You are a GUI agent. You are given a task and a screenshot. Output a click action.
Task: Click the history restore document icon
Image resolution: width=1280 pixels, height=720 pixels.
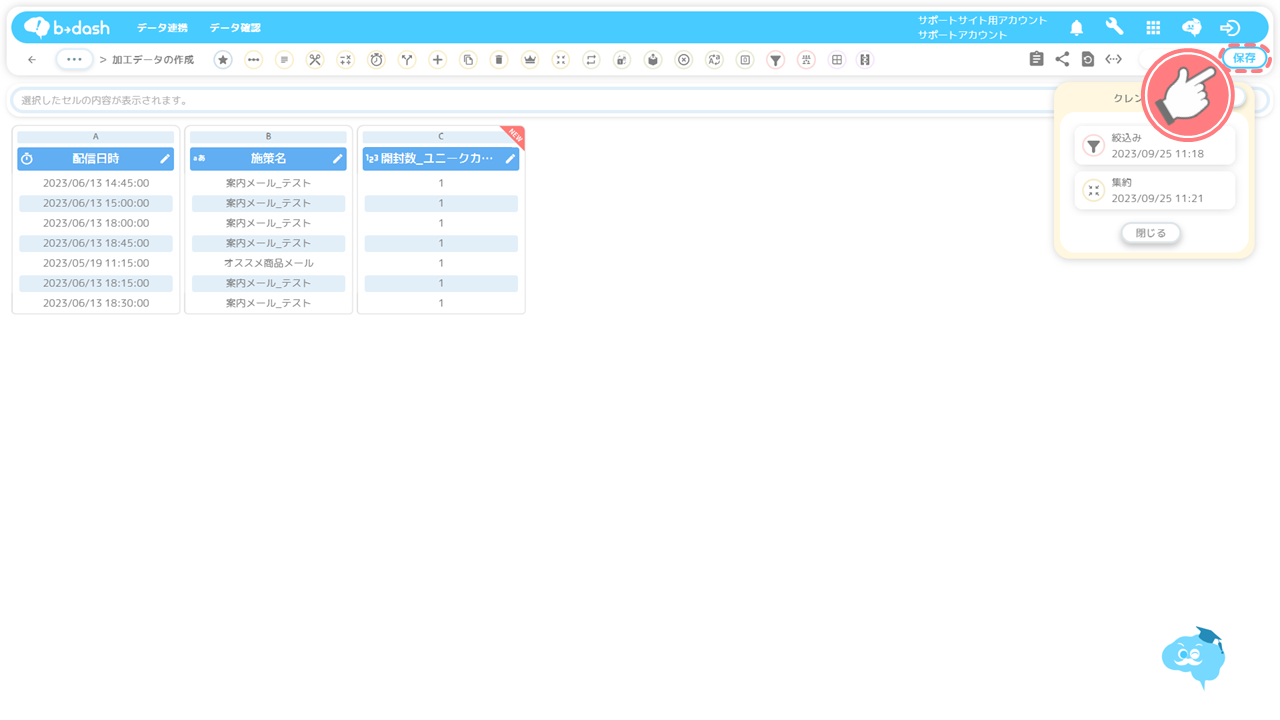[x=1088, y=60]
